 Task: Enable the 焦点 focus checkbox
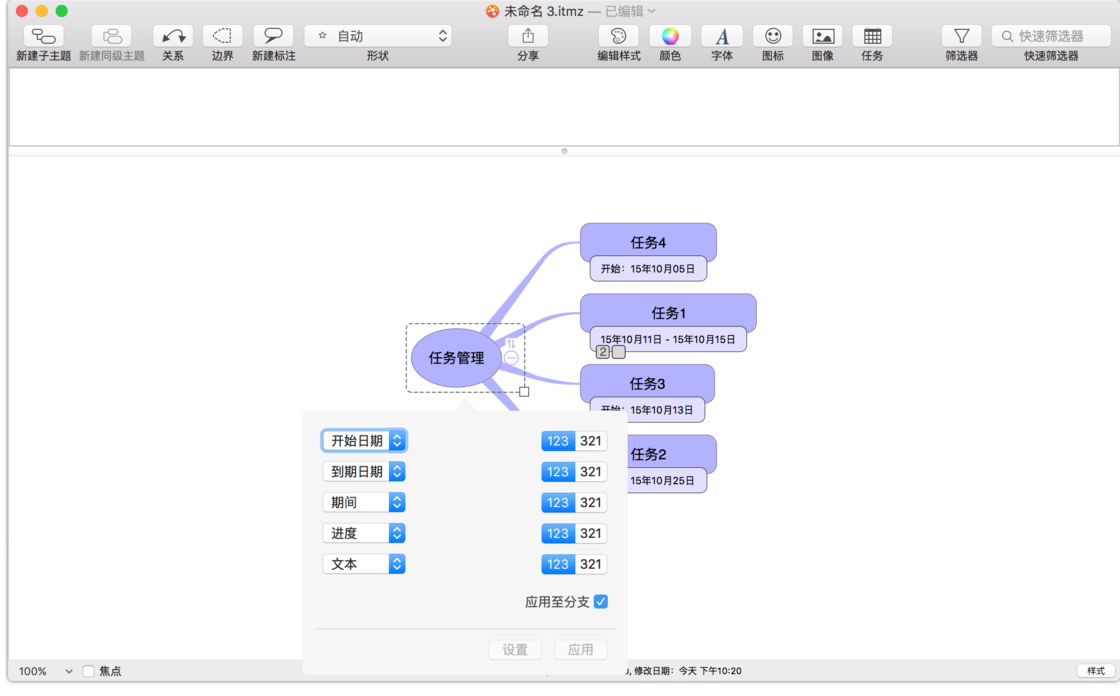pyautogui.click(x=87, y=671)
